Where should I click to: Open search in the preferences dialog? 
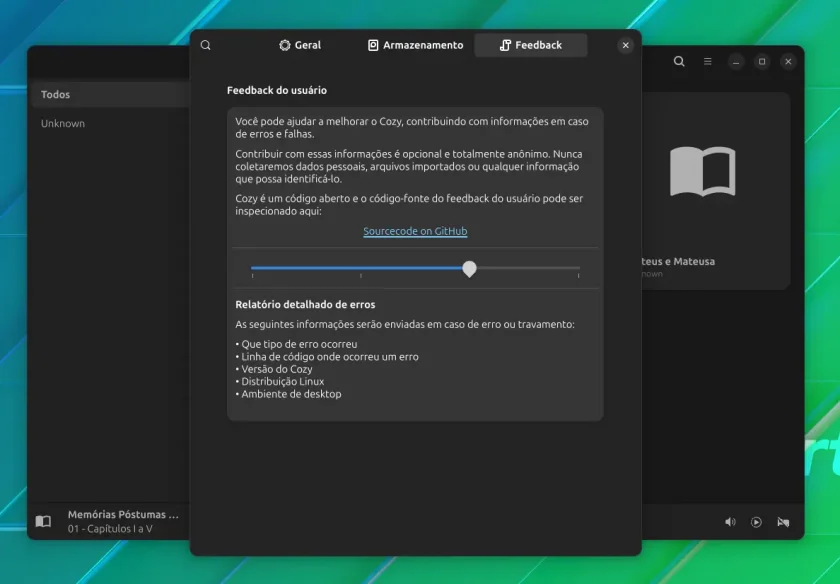[206, 46]
